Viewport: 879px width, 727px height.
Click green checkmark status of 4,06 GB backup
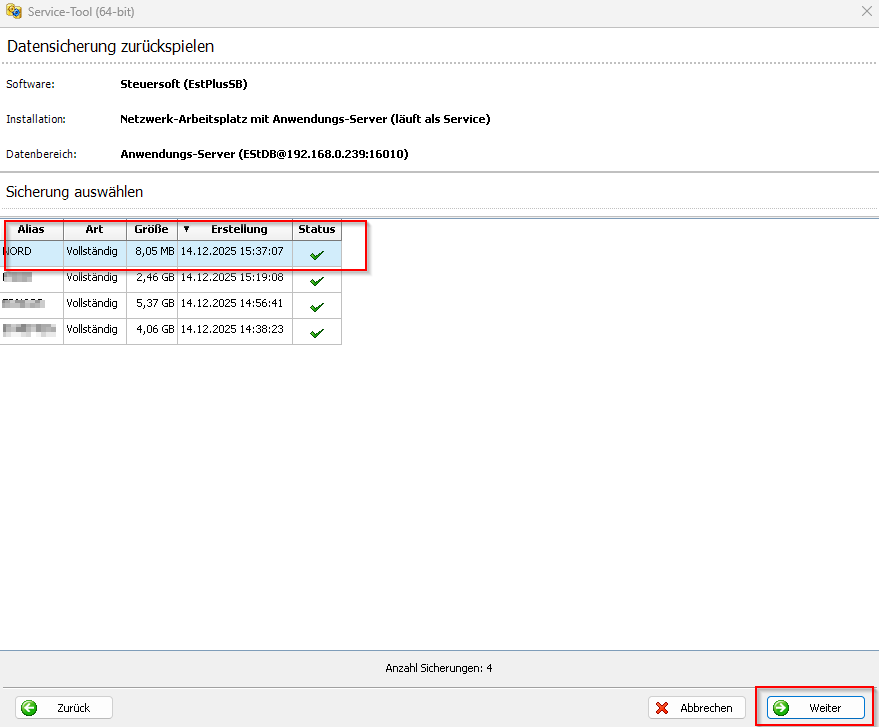point(317,333)
